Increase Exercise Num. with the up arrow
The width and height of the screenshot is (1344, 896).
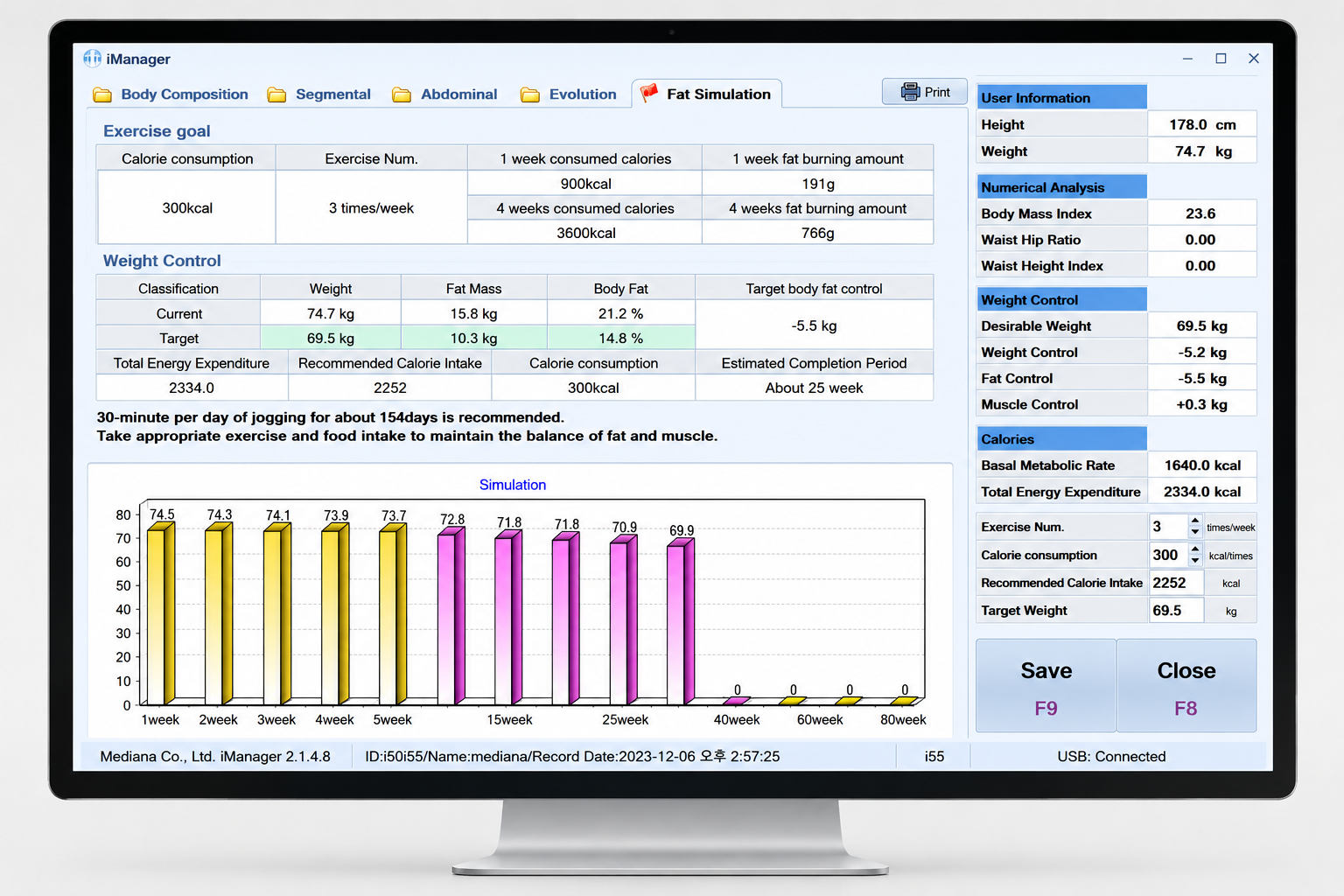click(x=1195, y=521)
